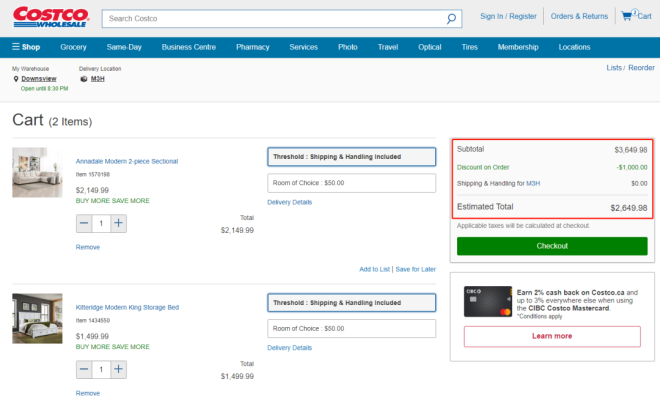Click the Kitteridge Storage Bed thumbnail
Screen dimensions: 660x401
pyautogui.click(x=37, y=318)
